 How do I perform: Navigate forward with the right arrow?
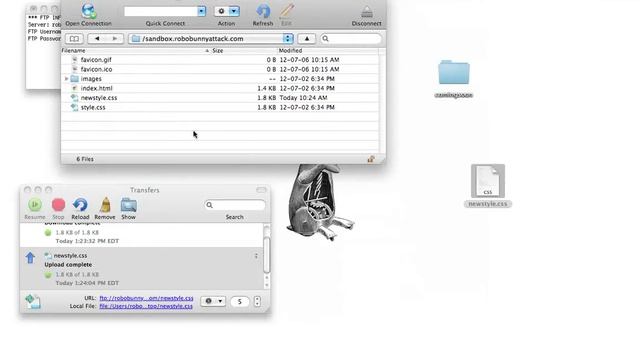115,39
